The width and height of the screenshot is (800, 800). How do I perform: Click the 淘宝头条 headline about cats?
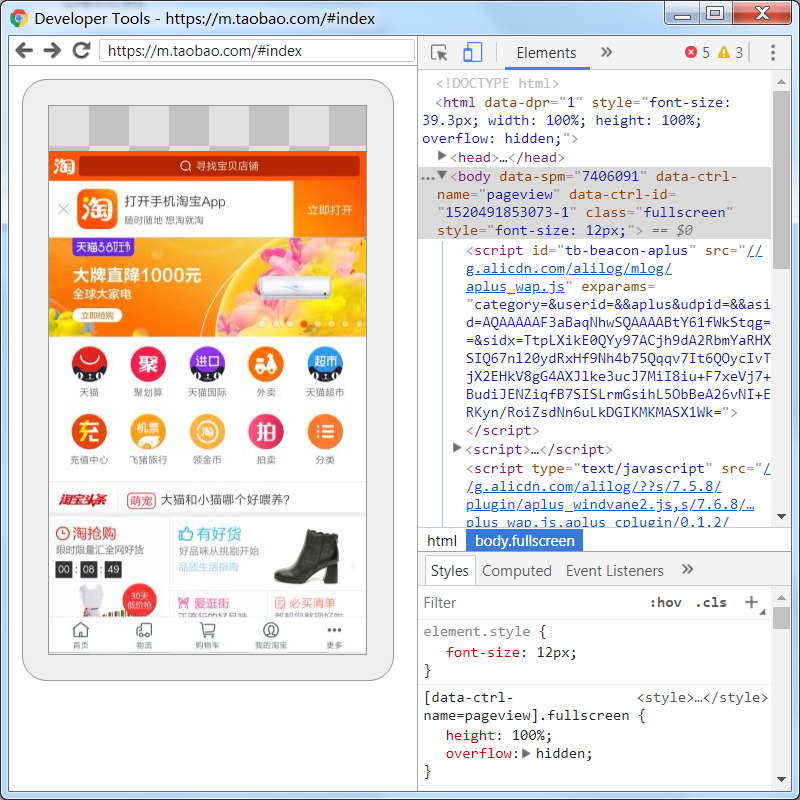pos(225,500)
